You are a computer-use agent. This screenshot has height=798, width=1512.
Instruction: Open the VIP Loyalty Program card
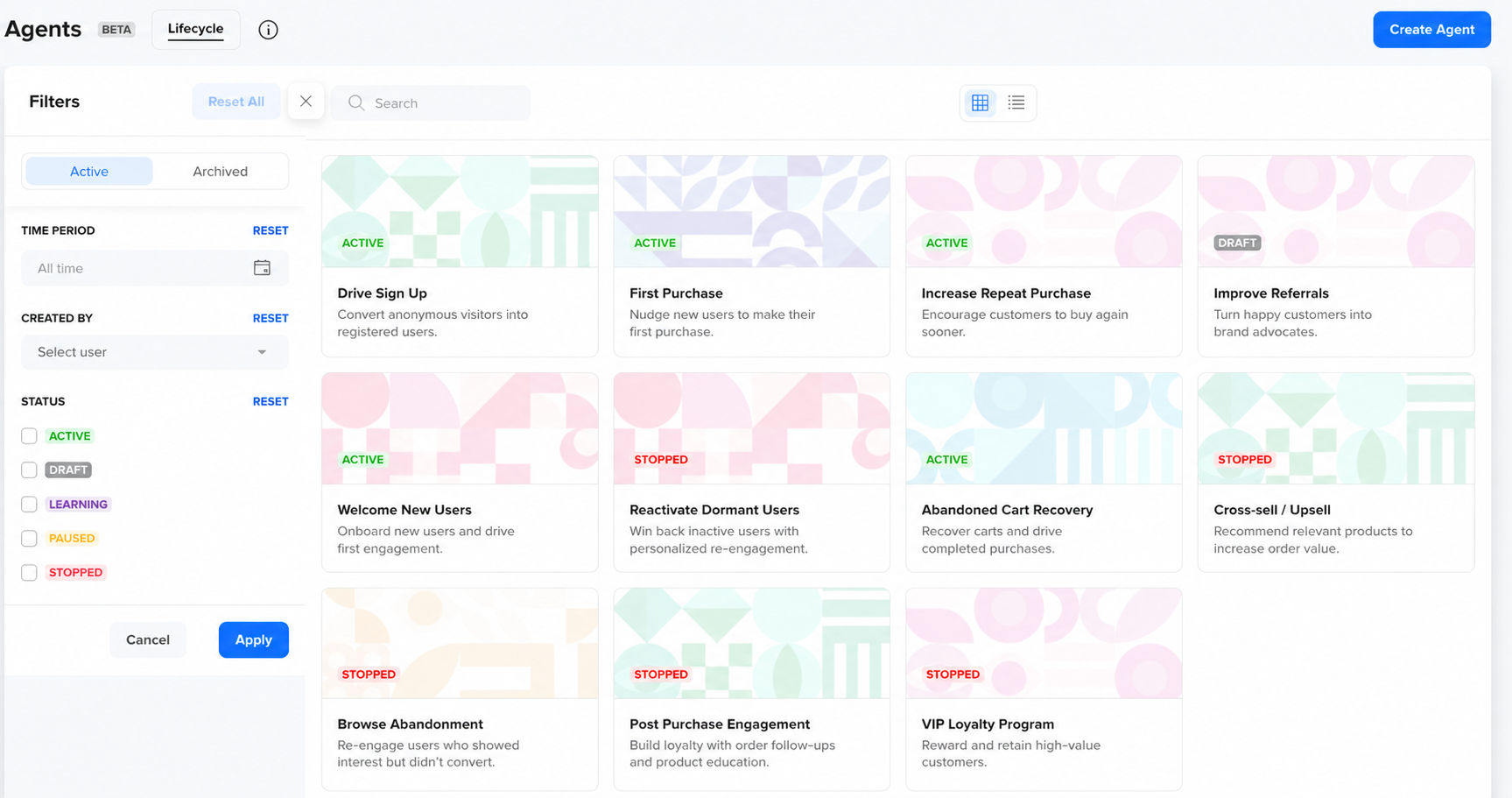click(1044, 689)
